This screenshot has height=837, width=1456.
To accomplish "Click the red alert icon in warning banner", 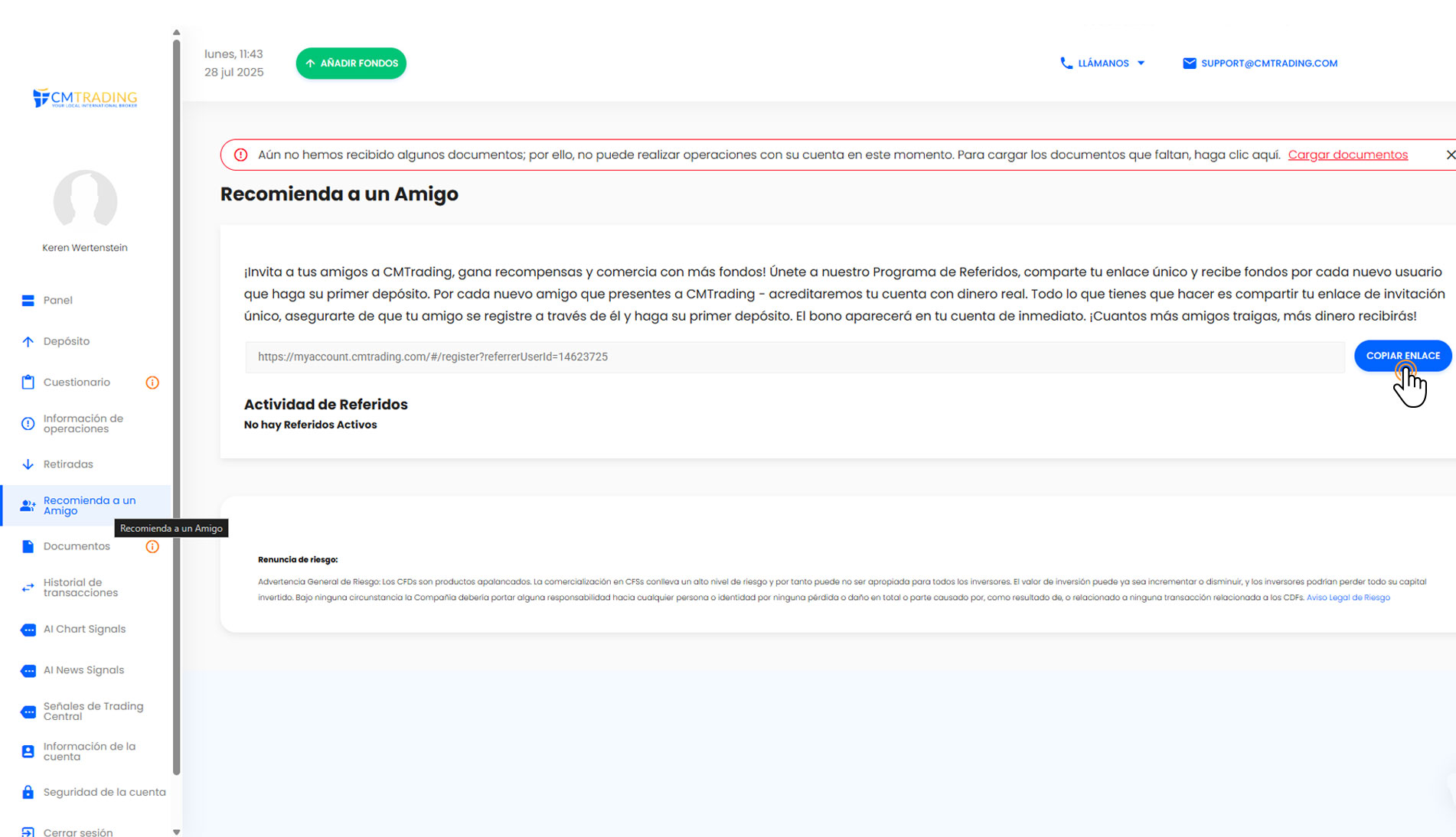I will (240, 155).
